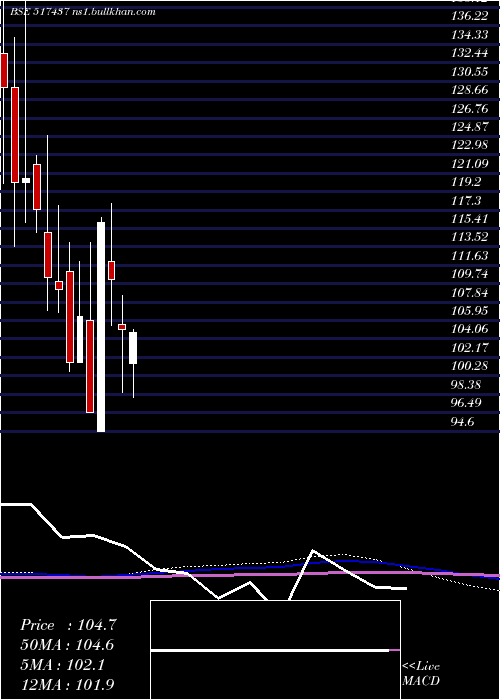Click the peak of the white MACD line
Image resolution: width=500 pixels, height=700 pixels.
(313, 550)
